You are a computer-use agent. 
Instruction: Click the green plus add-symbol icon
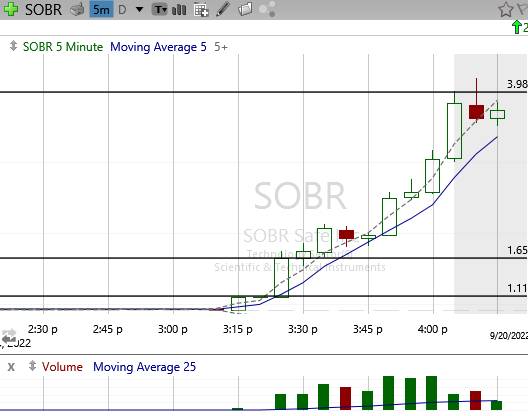click(x=11, y=9)
